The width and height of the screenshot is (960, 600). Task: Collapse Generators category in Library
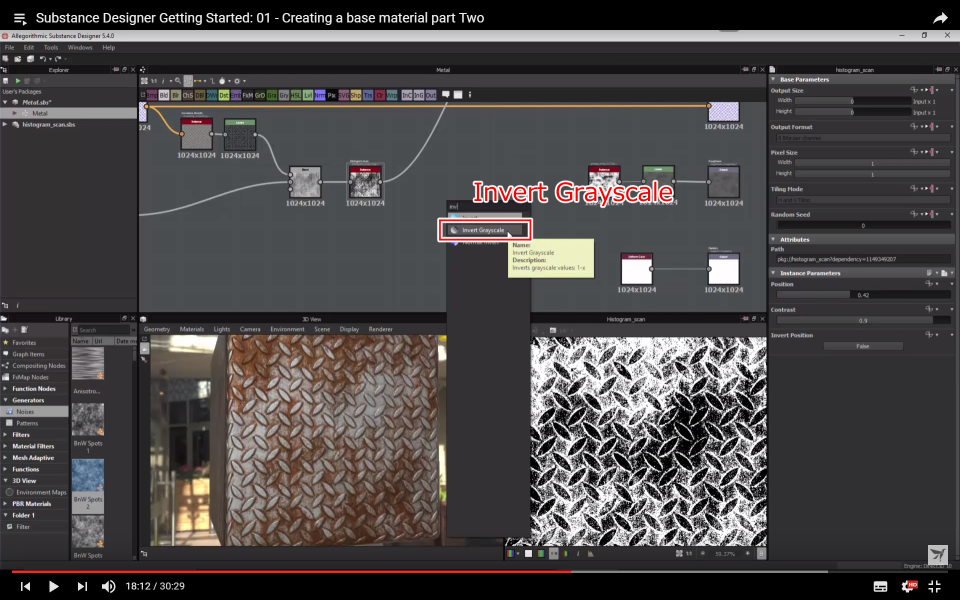point(6,400)
